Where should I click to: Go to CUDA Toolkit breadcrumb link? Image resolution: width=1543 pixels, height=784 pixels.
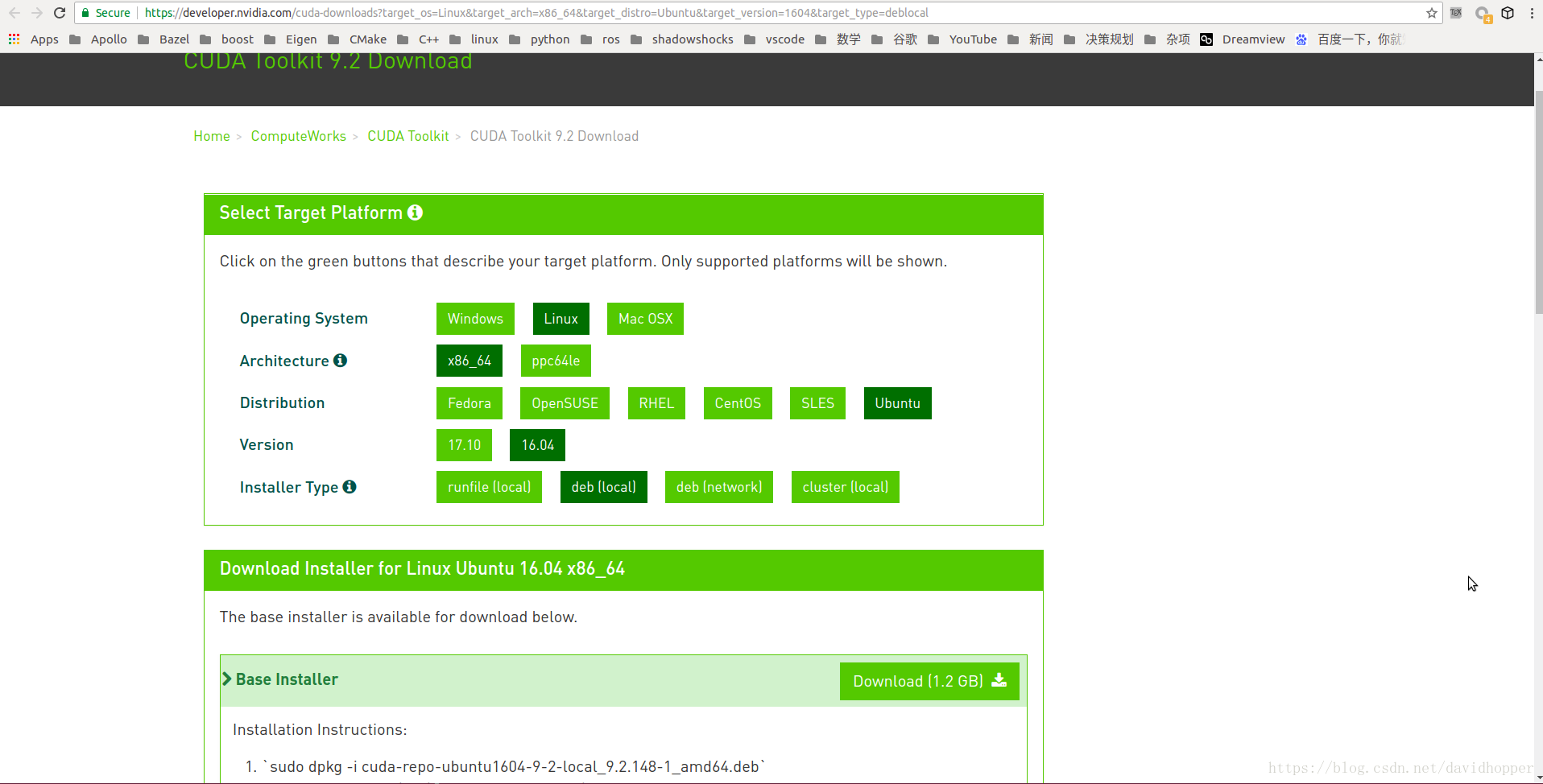tap(408, 136)
